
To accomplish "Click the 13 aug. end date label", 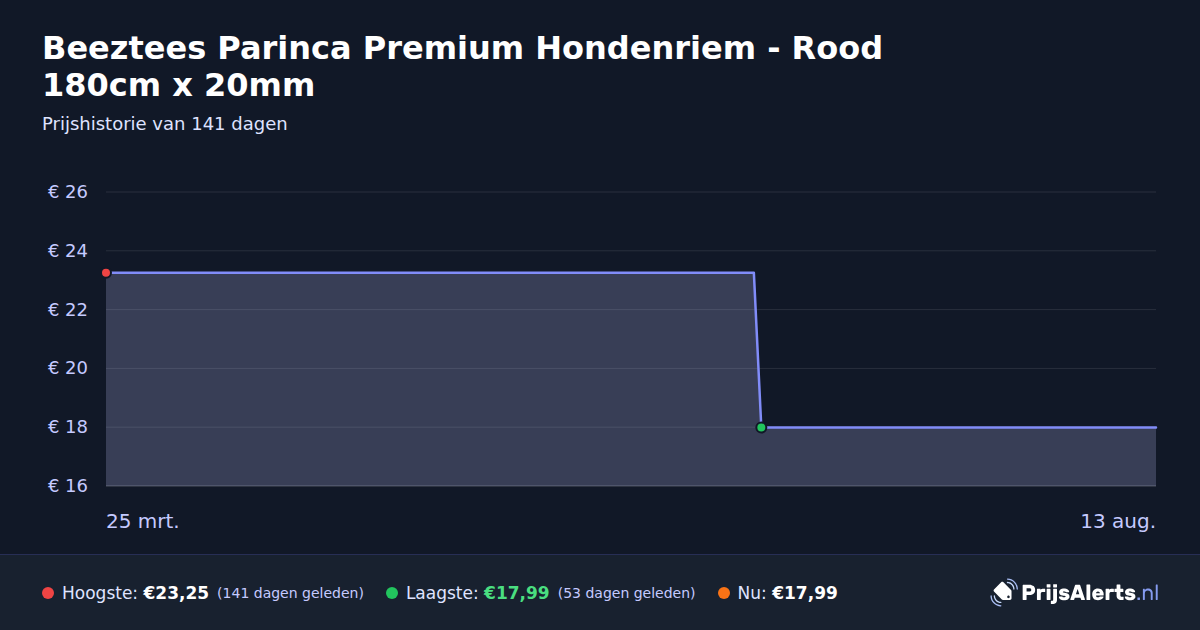I will point(1118,522).
